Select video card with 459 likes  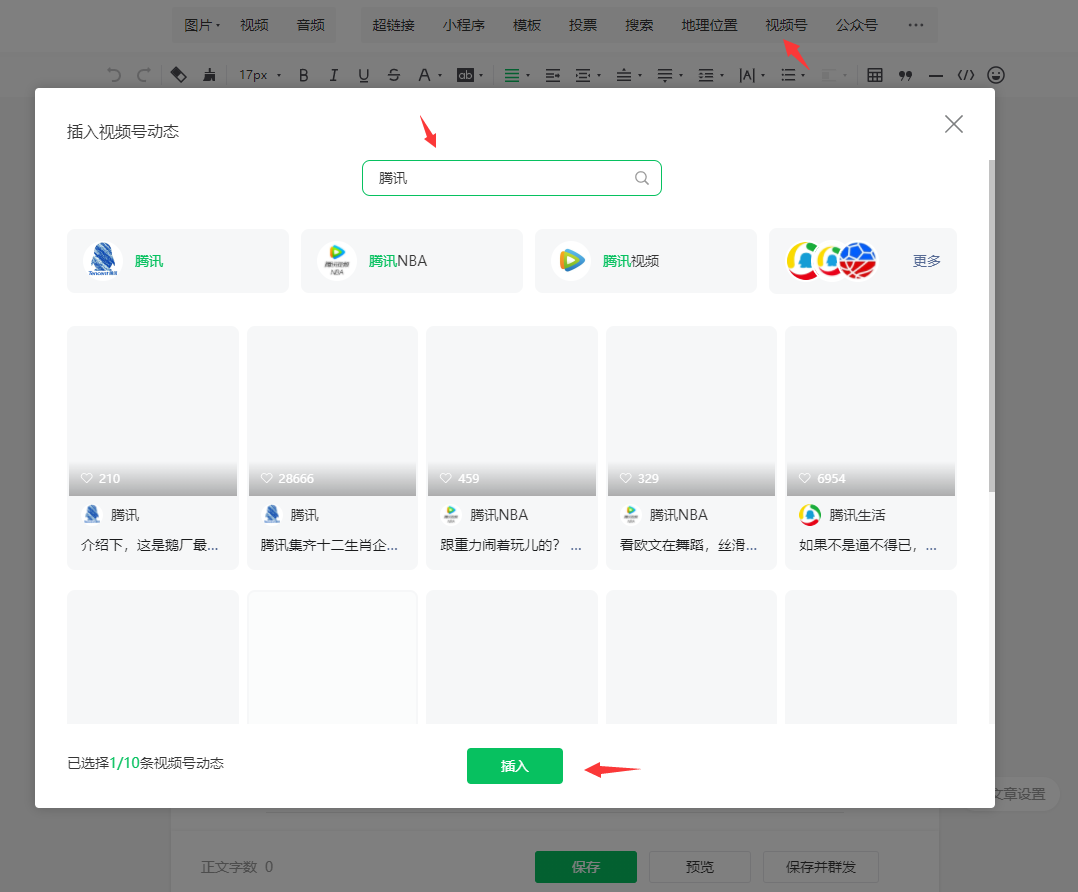point(512,448)
